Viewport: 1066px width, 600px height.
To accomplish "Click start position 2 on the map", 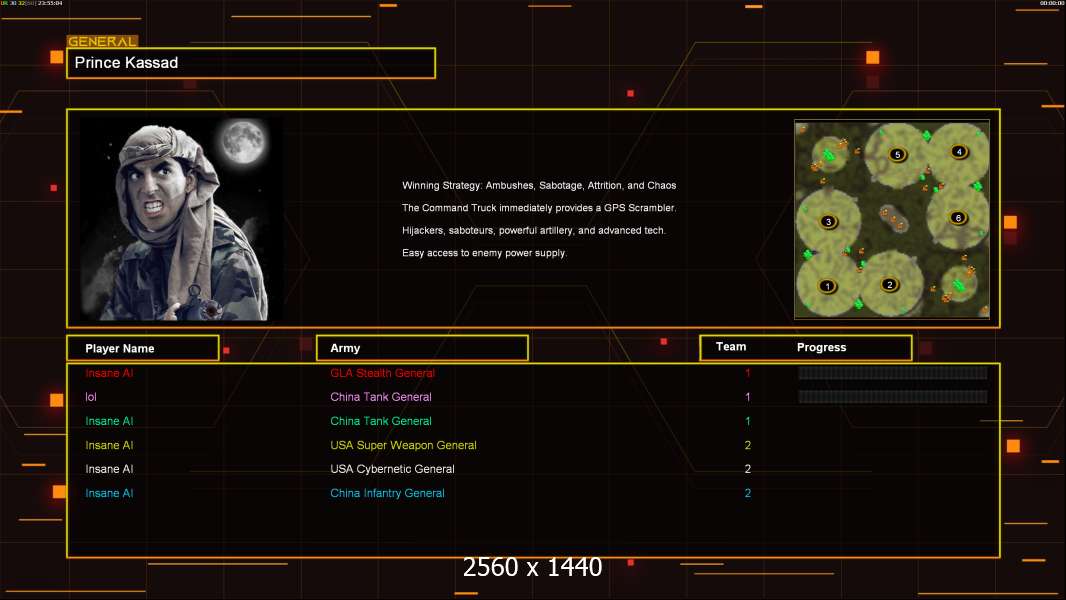I will coord(889,285).
